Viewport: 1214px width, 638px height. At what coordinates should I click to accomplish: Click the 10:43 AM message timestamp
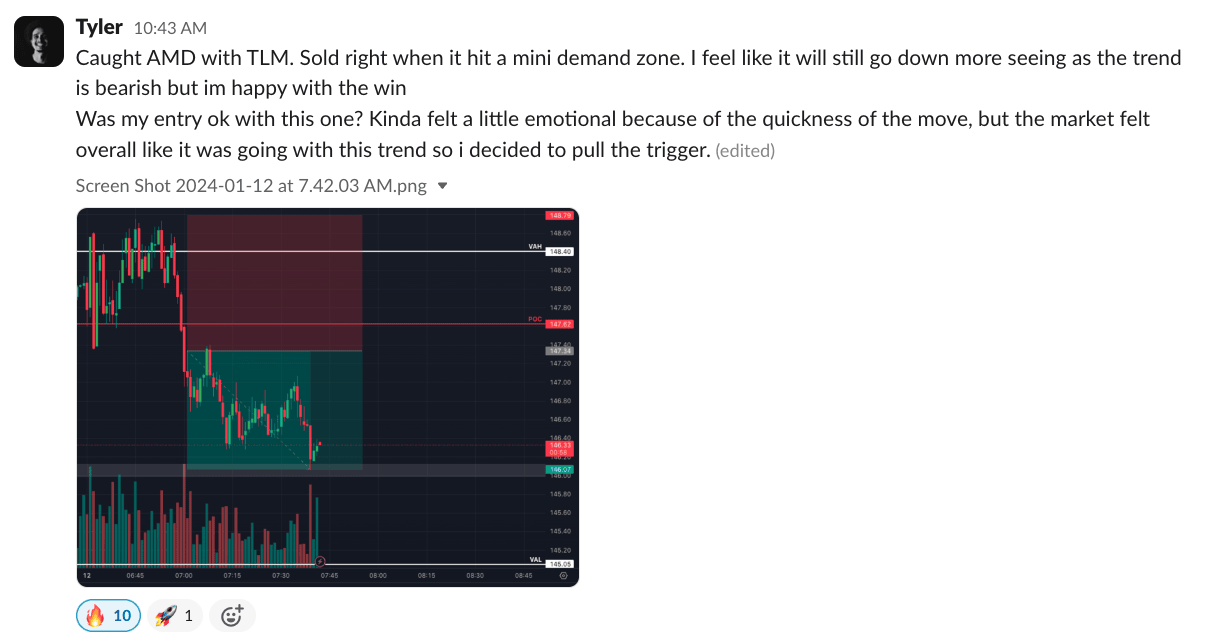[170, 28]
